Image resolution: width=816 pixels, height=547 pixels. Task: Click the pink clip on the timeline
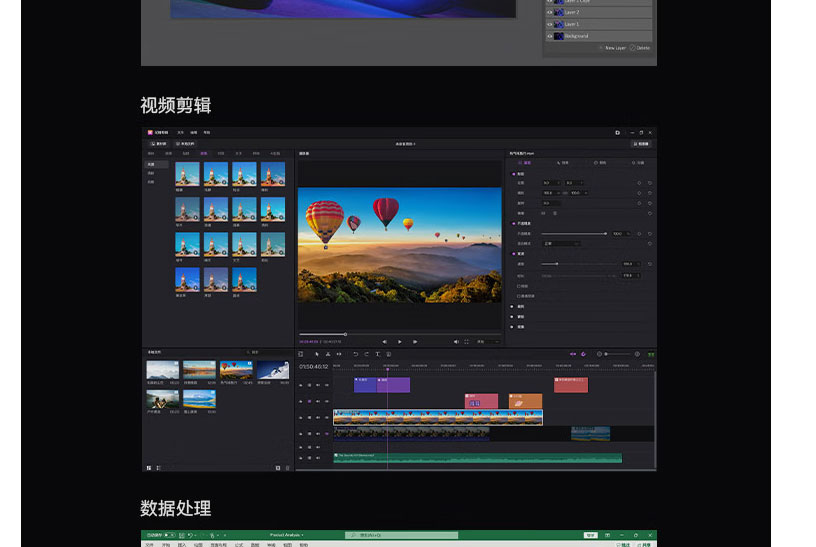(481, 401)
